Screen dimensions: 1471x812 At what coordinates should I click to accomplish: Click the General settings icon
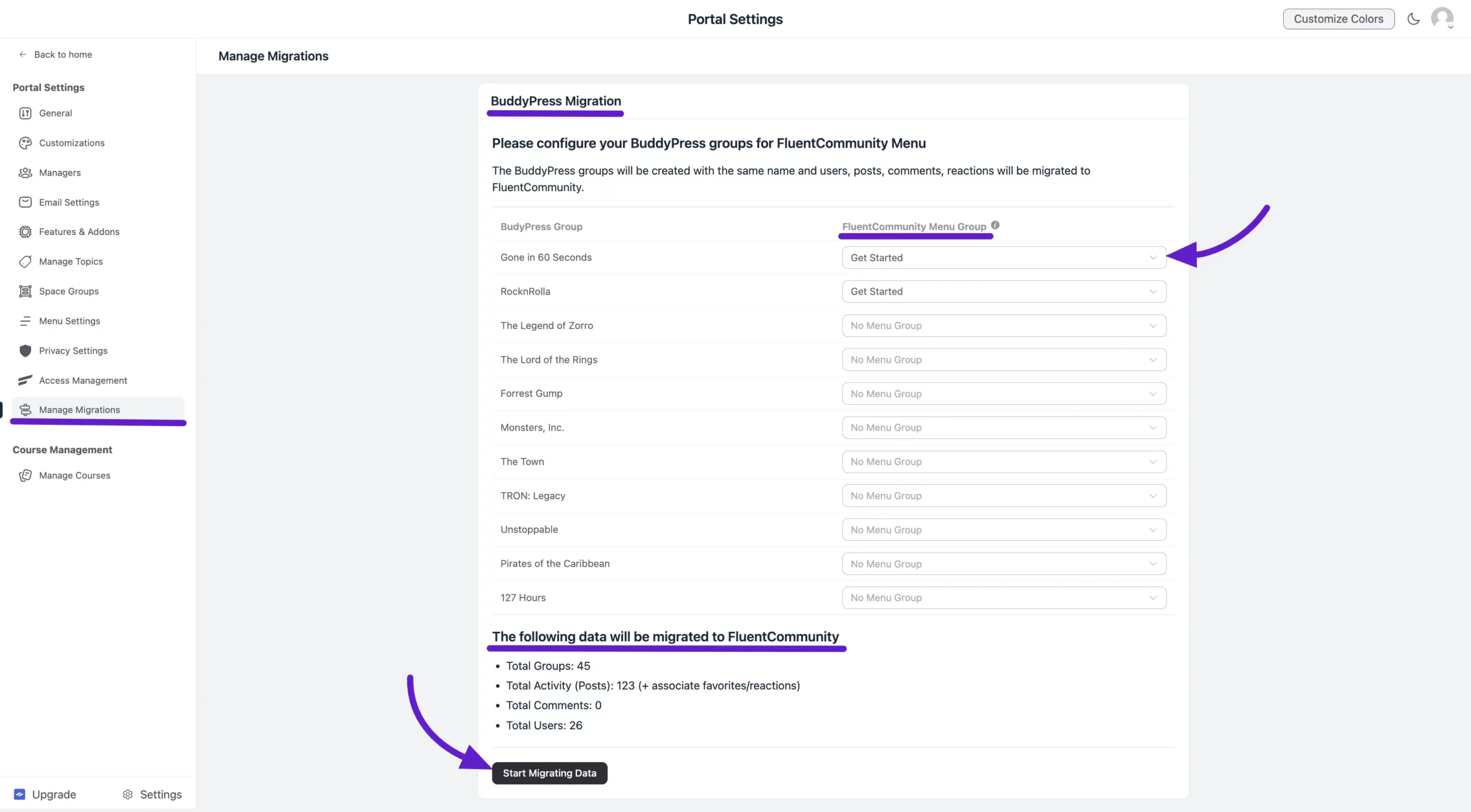click(x=25, y=113)
